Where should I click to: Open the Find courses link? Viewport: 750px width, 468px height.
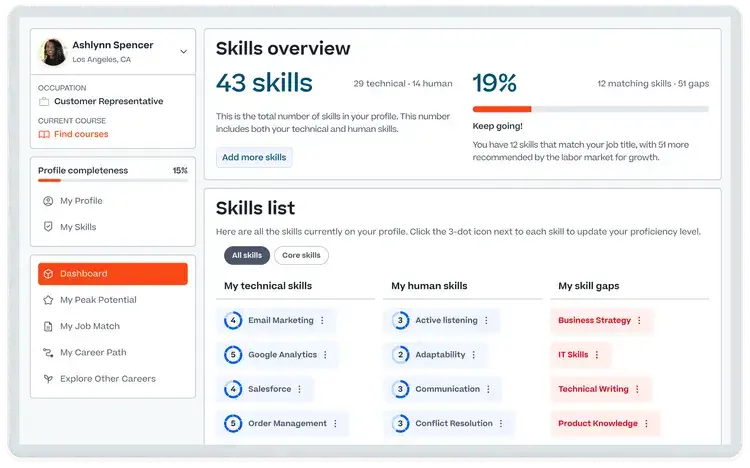coord(81,134)
